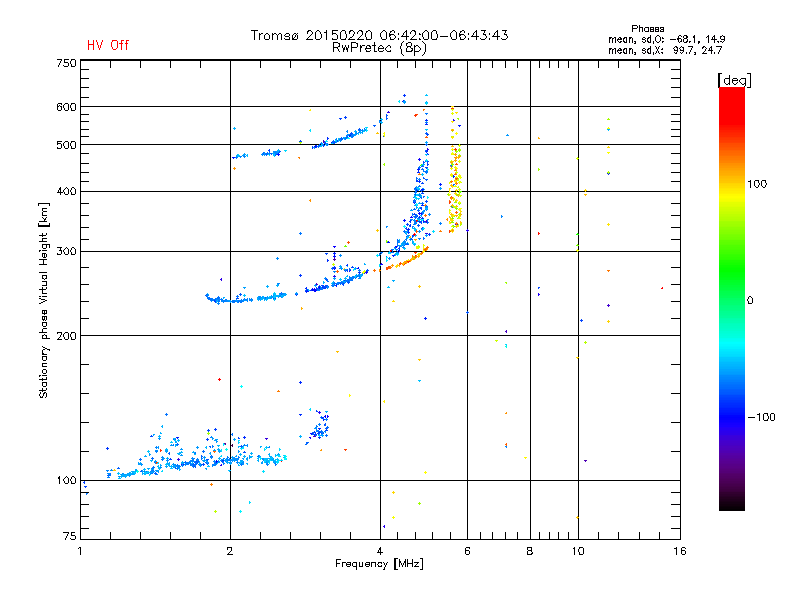Screen dimensions: 800x600
Task: Click the y-axis '100' tick label
Action: (x=66, y=481)
